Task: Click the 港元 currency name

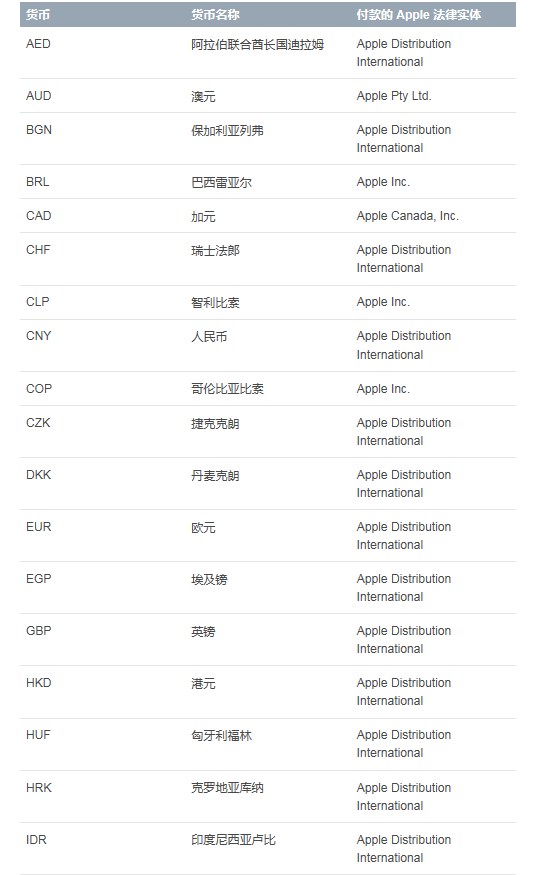Action: pos(203,684)
